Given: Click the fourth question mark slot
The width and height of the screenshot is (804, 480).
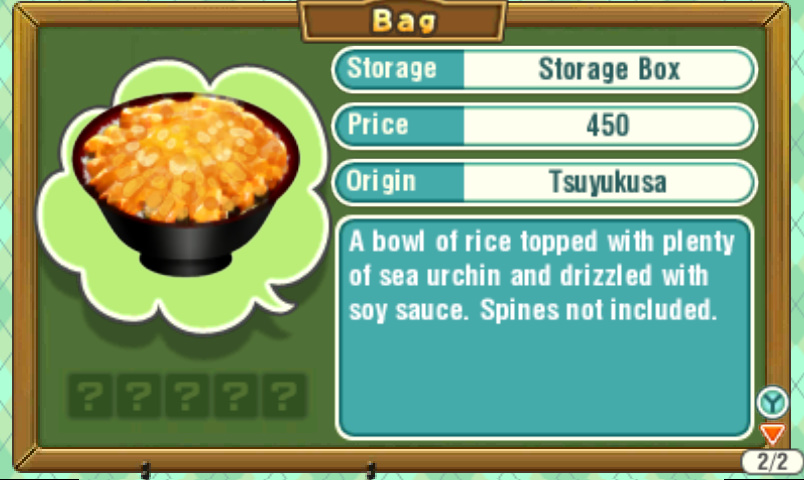Looking at the screenshot, I should coord(235,395).
